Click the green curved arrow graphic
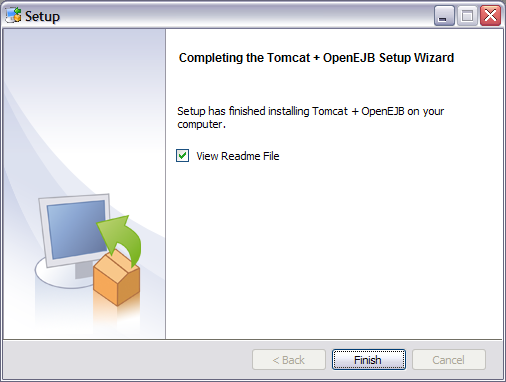 122,239
